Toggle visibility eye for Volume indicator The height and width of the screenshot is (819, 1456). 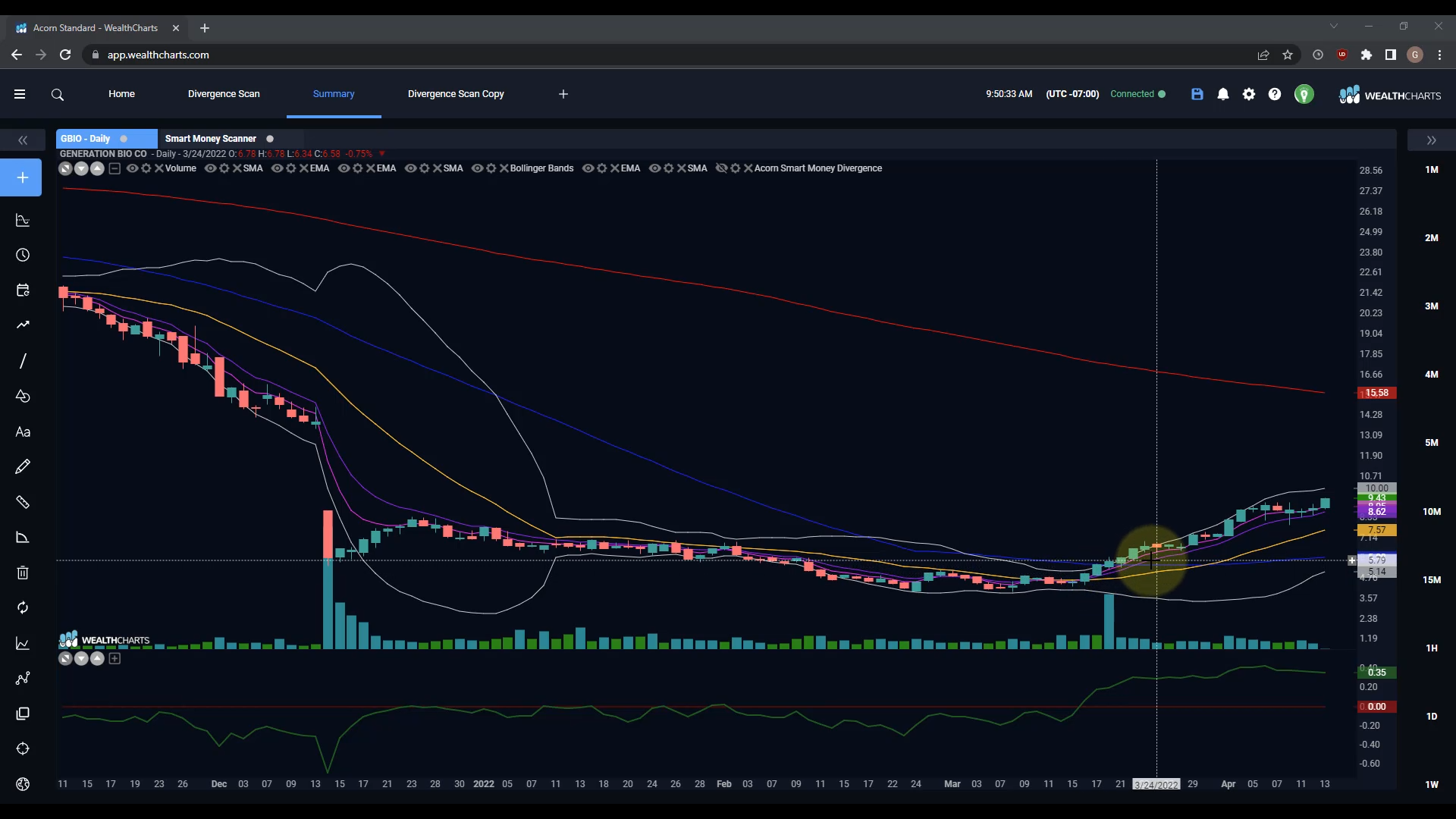point(132,168)
